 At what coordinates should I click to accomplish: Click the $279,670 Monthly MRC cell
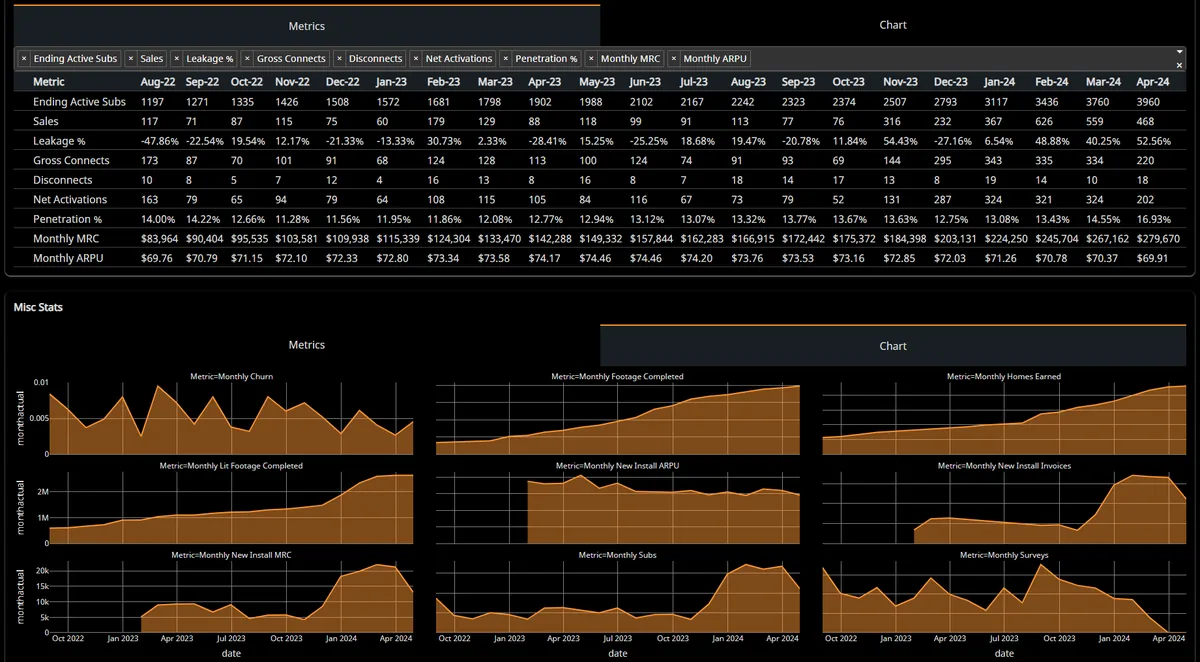pos(1157,239)
